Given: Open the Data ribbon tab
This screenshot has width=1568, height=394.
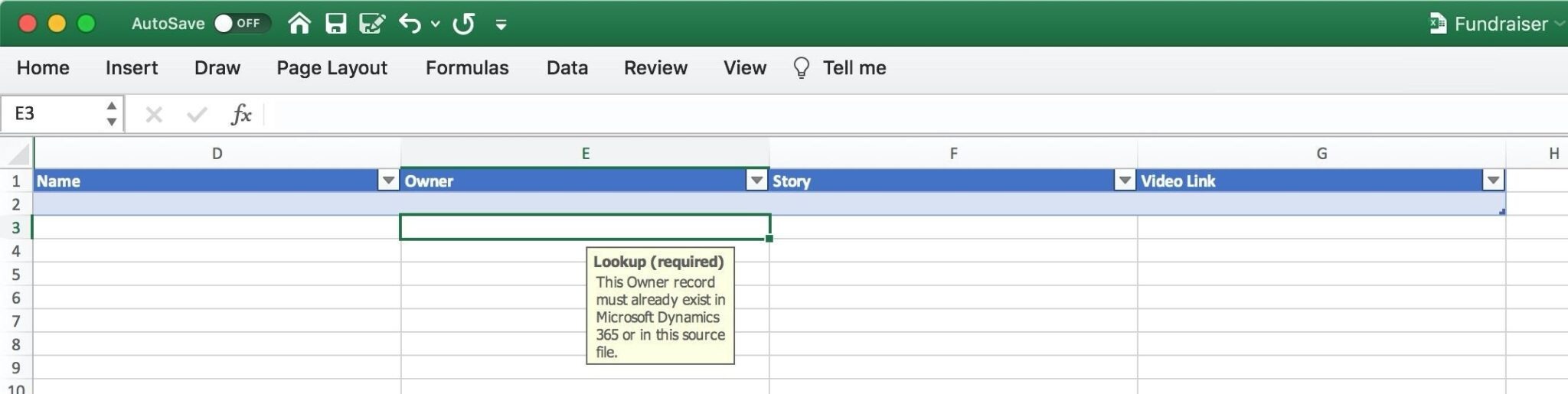Looking at the screenshot, I should (567, 68).
